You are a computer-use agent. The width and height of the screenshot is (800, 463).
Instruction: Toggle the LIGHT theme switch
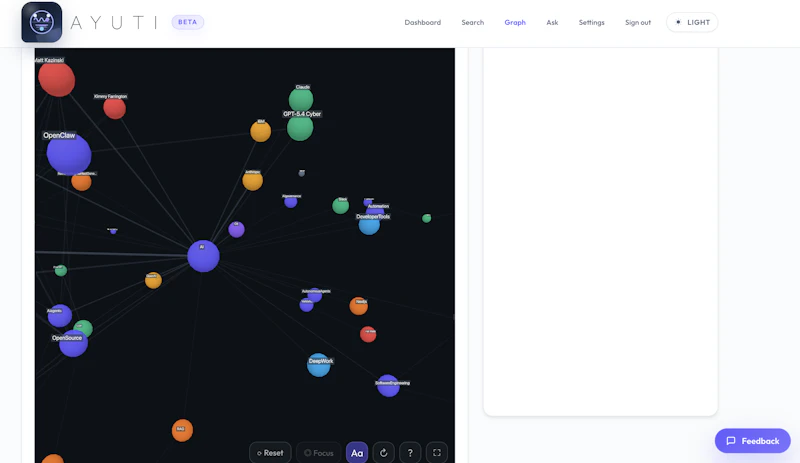pos(692,22)
